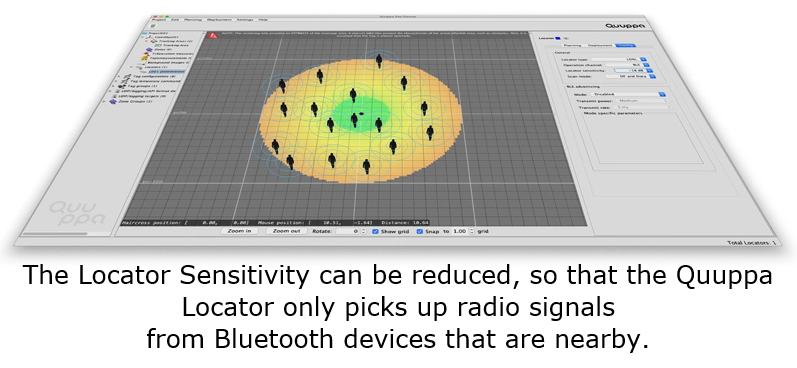This screenshot has width=797, height=368.
Task: Open the Locator type dropdown
Action: coord(619,59)
